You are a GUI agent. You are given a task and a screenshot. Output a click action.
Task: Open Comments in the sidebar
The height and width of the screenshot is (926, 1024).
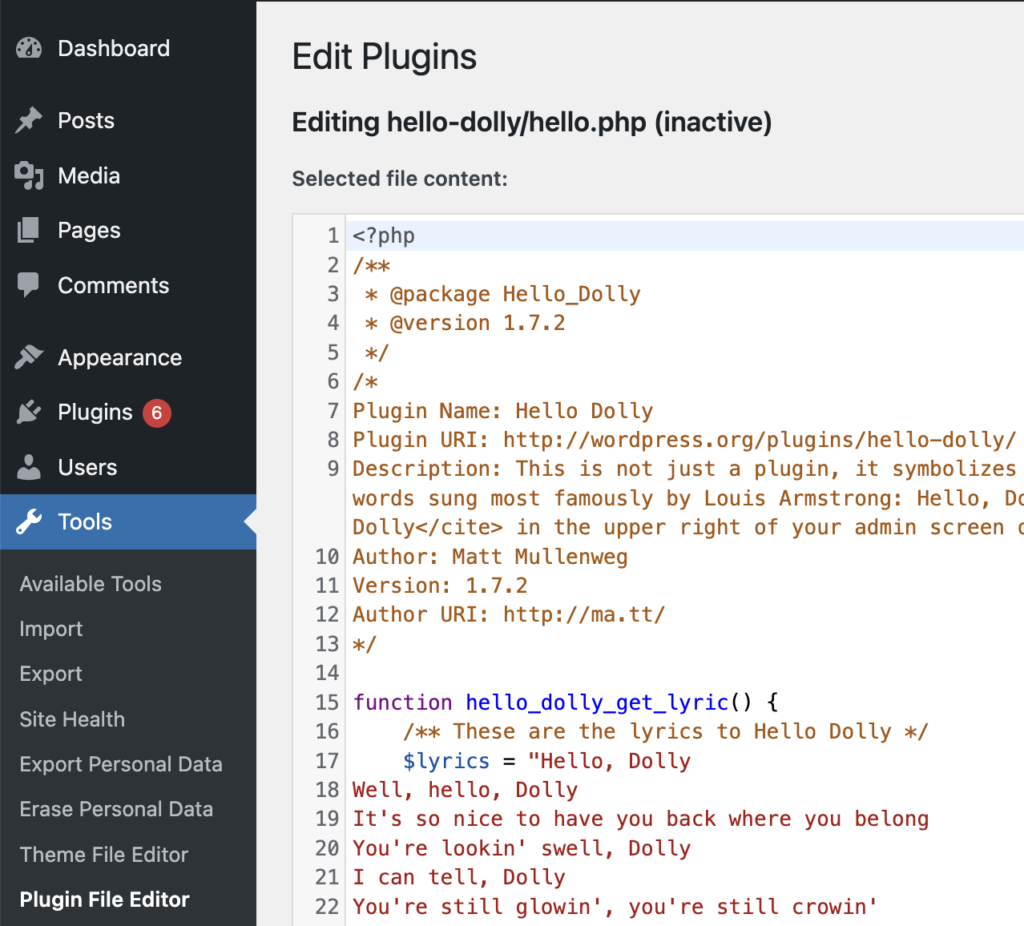114,285
